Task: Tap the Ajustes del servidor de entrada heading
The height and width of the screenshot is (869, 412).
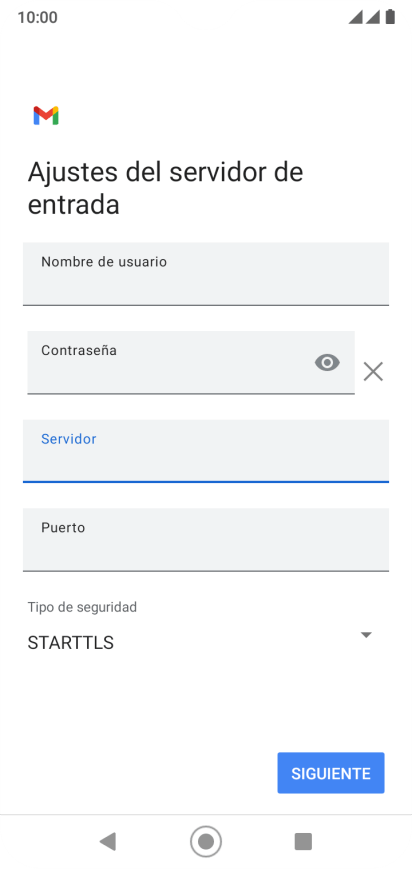Action: (165, 188)
